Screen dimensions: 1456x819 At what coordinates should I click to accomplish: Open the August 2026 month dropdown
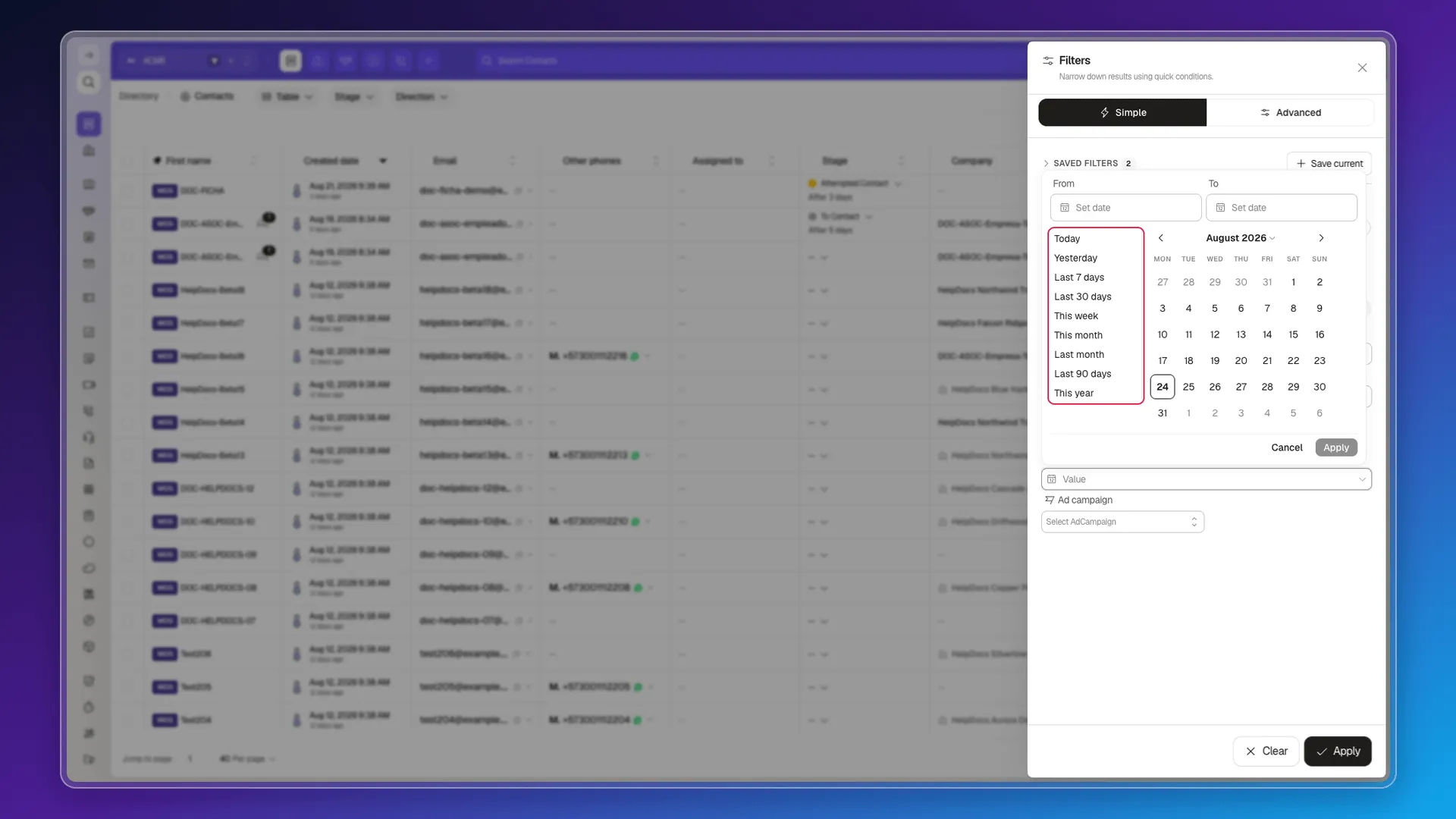(x=1241, y=238)
